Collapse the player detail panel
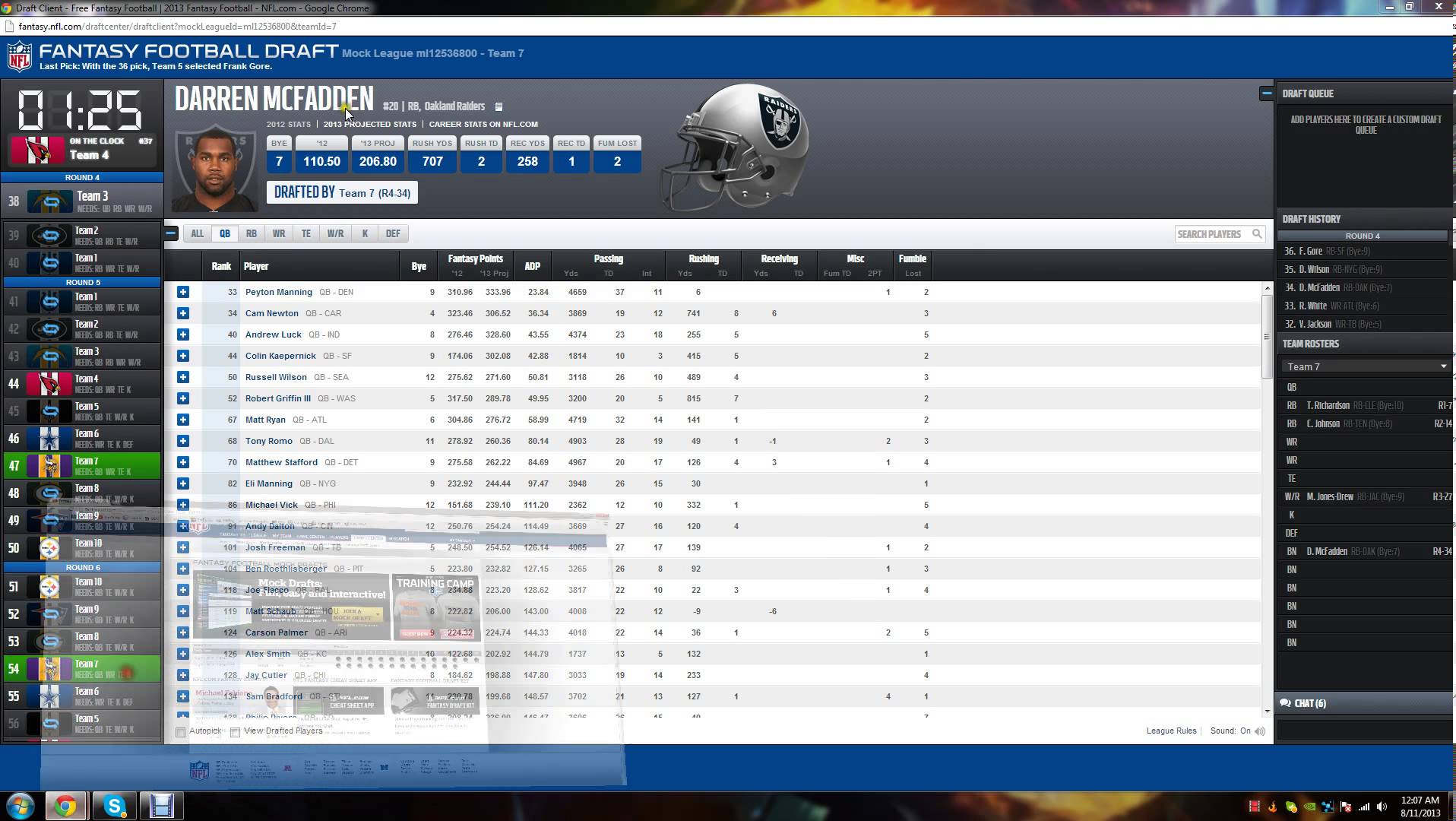Image resolution: width=1456 pixels, height=821 pixels. pos(1266,94)
